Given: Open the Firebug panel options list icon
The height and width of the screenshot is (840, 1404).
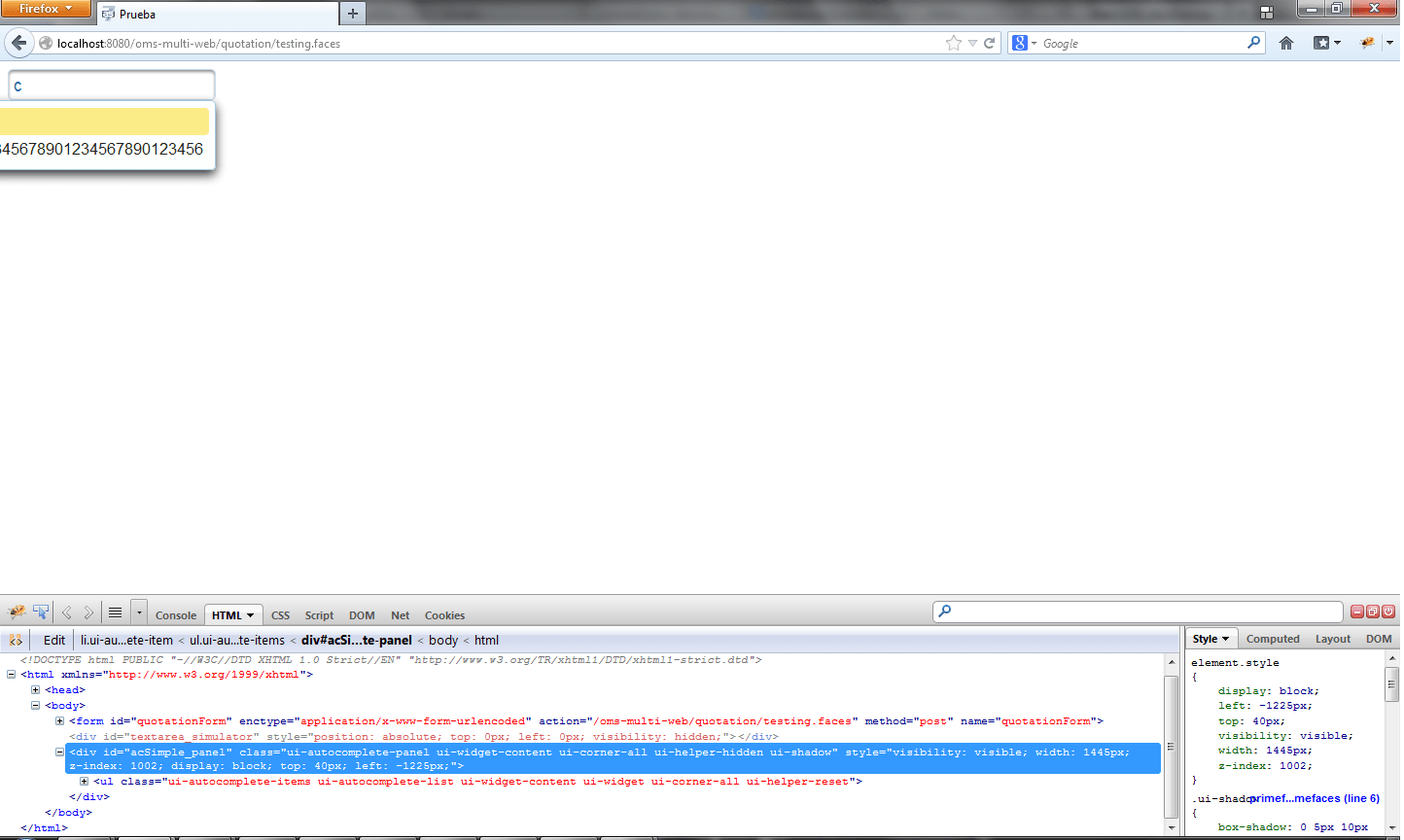Looking at the screenshot, I should coord(115,612).
